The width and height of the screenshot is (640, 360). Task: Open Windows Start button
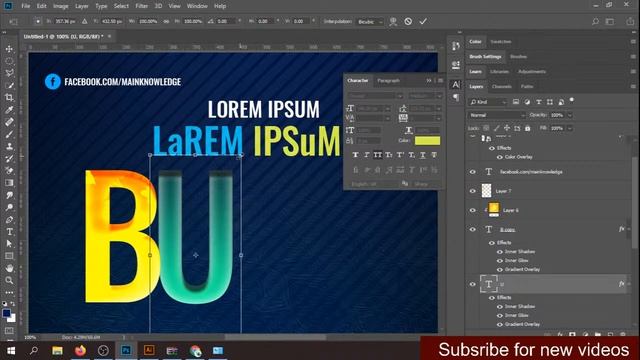tap(11, 351)
